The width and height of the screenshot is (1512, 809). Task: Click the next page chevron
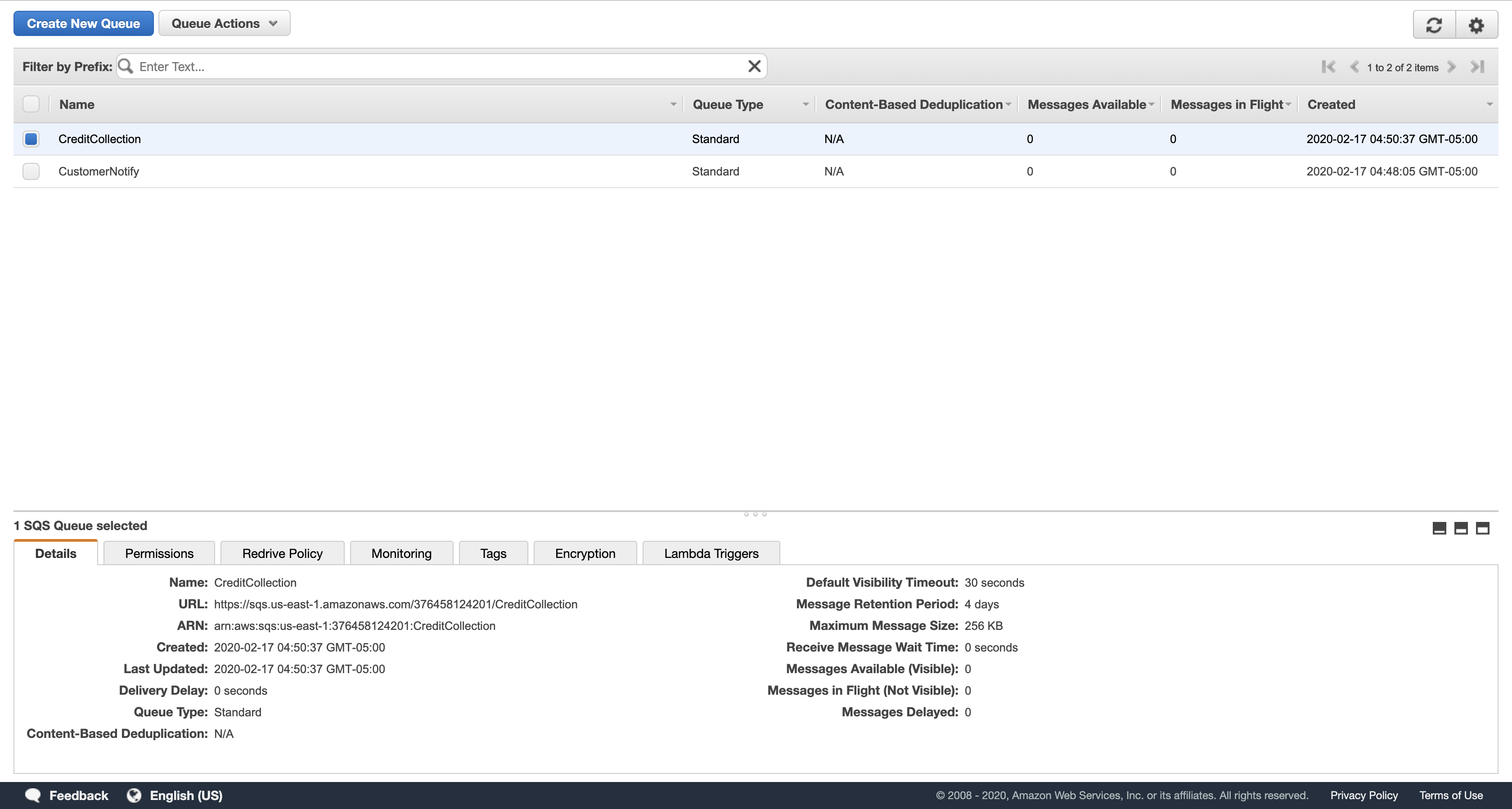1452,67
